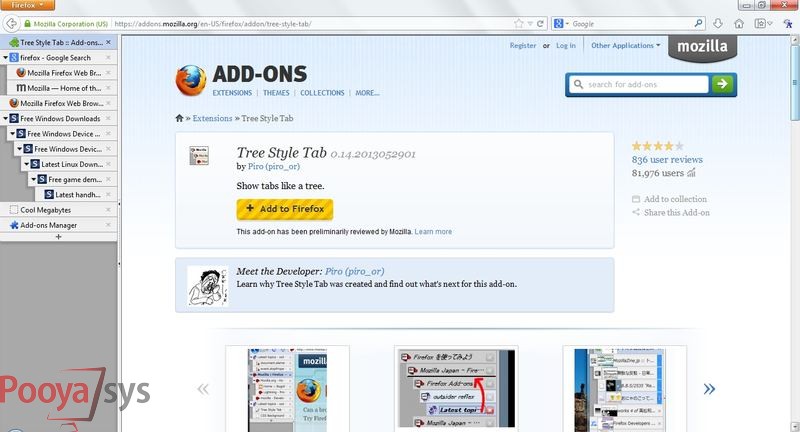This screenshot has height=432, width=800.
Task: Open the COLLECTIONS section link
Action: pos(322,93)
